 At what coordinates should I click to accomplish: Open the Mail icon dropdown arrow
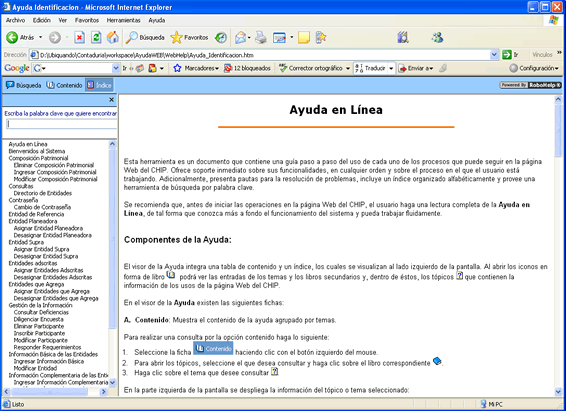(x=249, y=38)
